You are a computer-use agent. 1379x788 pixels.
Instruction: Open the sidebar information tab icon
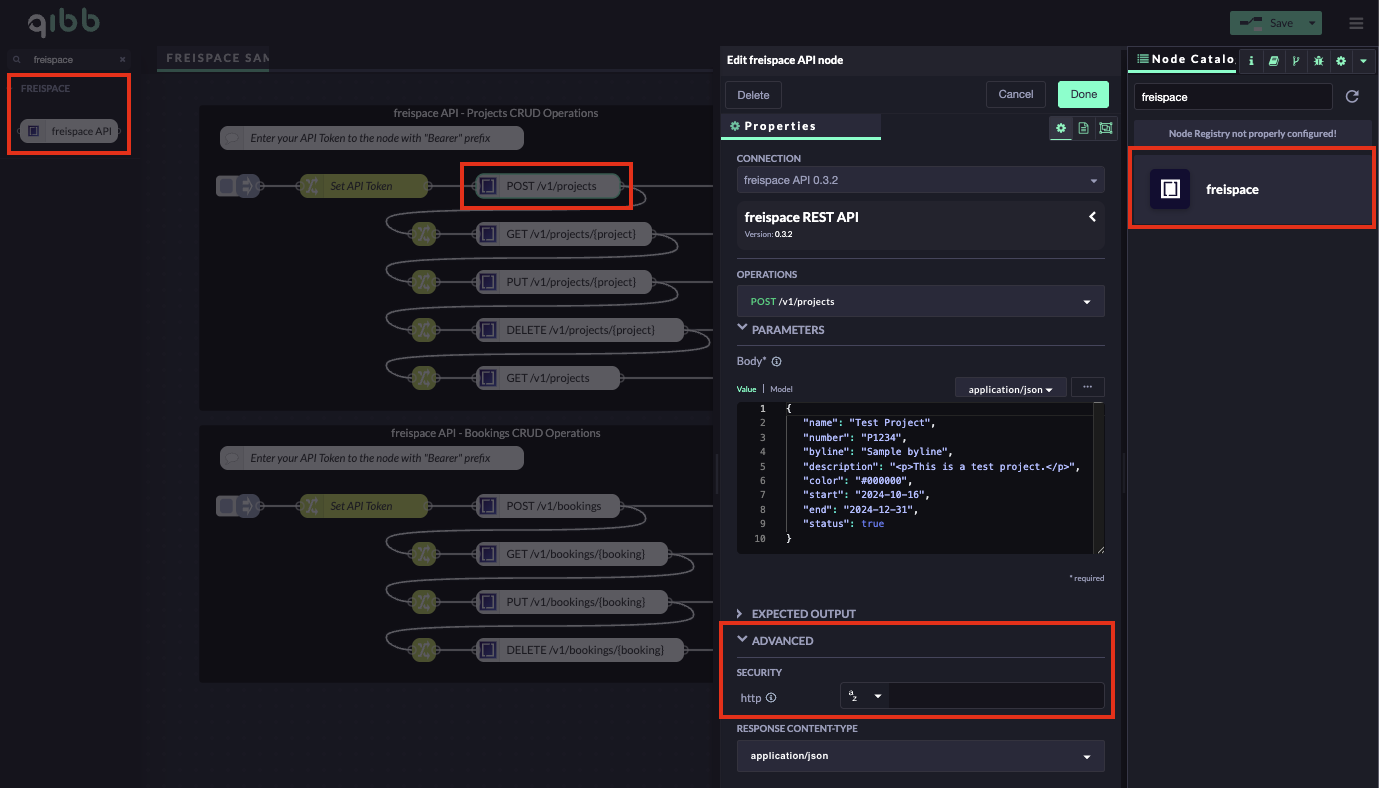point(1251,61)
